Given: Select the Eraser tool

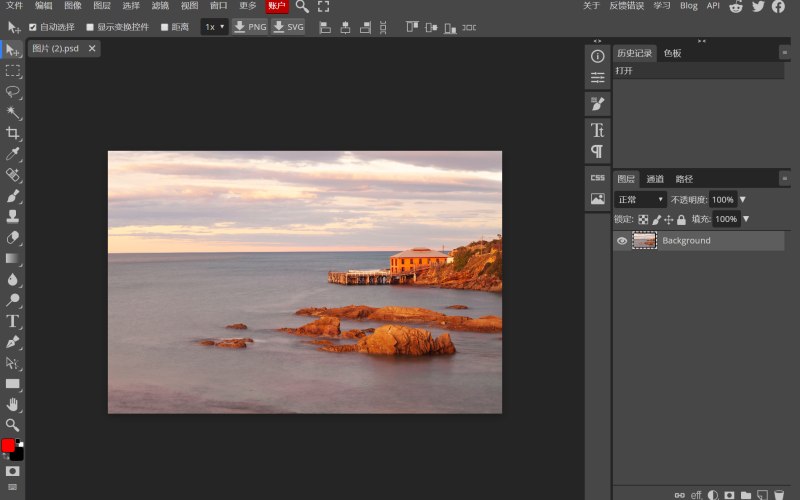Looking at the screenshot, I should [12, 237].
